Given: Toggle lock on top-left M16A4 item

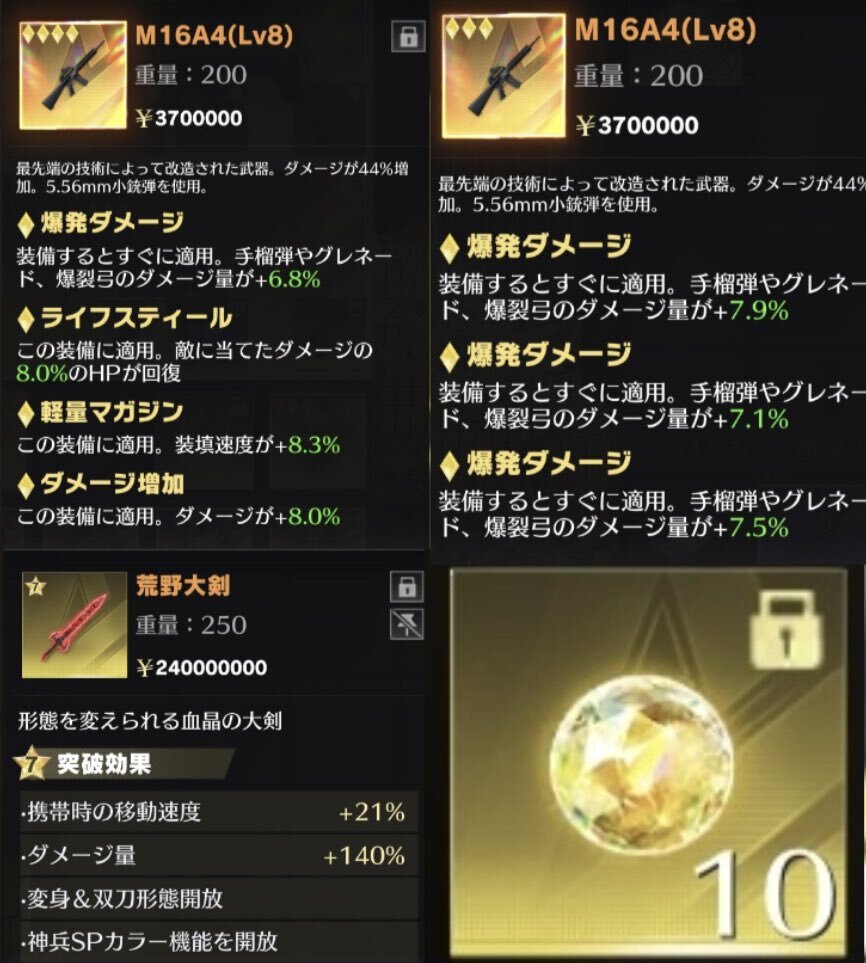Looking at the screenshot, I should [408, 36].
